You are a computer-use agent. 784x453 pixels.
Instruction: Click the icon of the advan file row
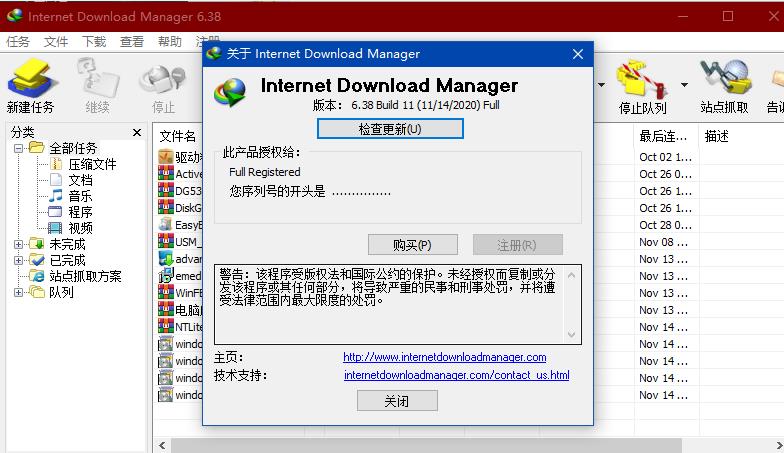166,258
